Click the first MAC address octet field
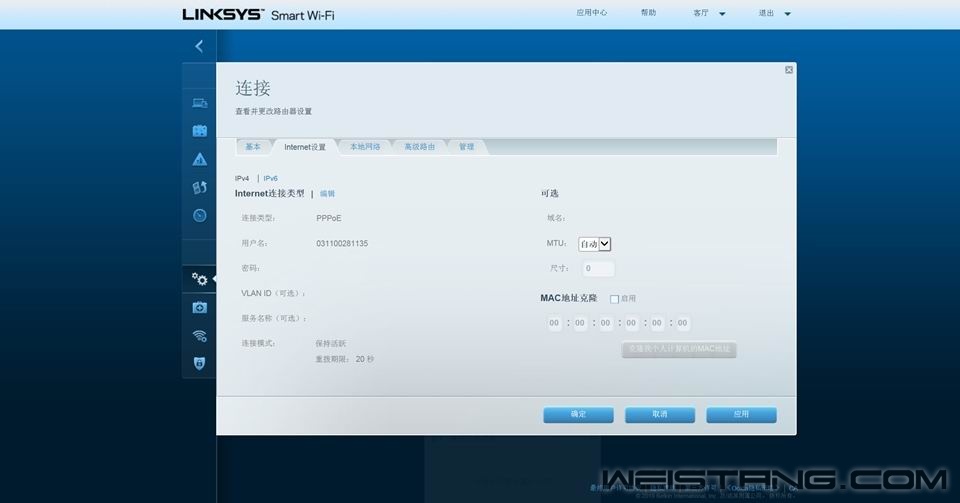960x503 pixels. pos(554,323)
